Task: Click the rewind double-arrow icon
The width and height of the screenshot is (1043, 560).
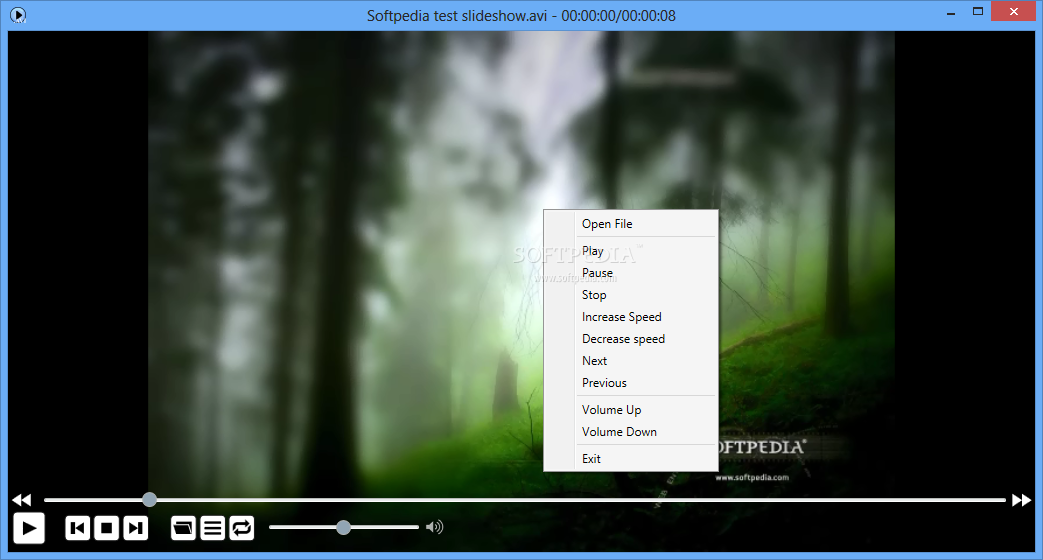Action: tap(22, 499)
